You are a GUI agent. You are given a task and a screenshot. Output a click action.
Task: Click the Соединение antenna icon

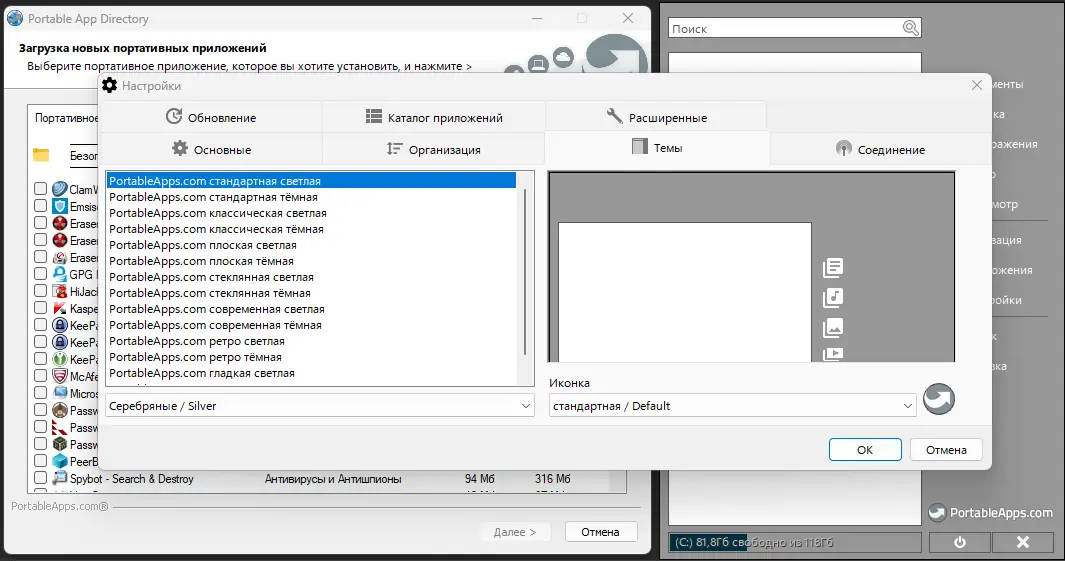[844, 149]
